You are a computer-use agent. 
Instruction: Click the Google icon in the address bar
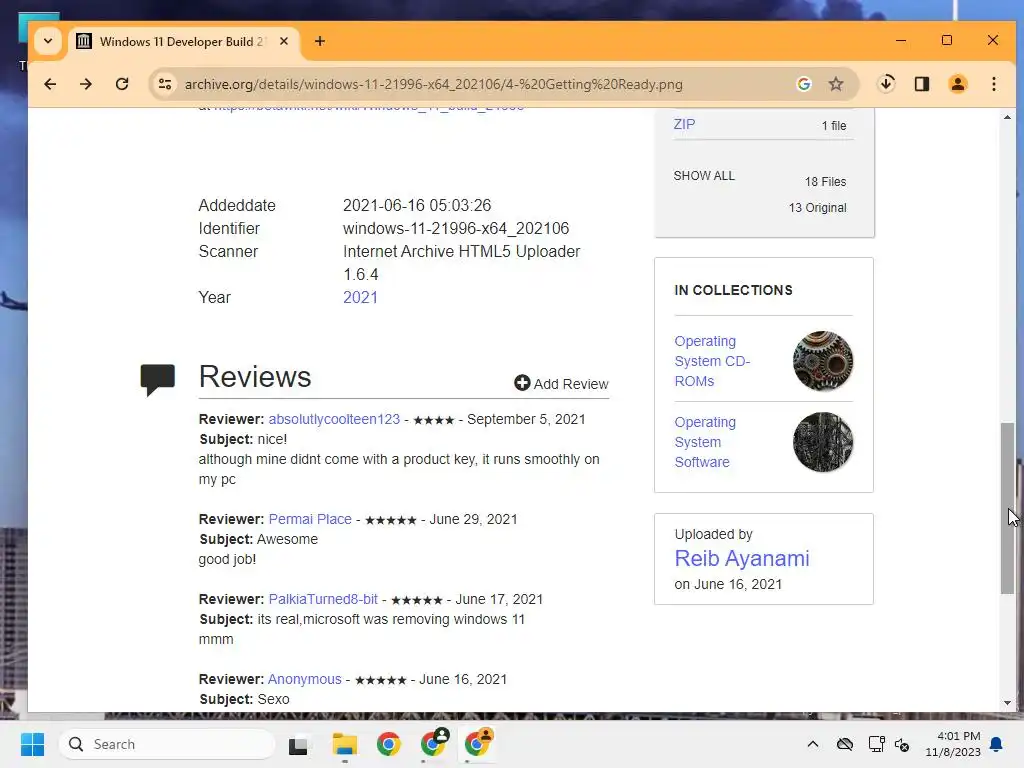coord(804,84)
